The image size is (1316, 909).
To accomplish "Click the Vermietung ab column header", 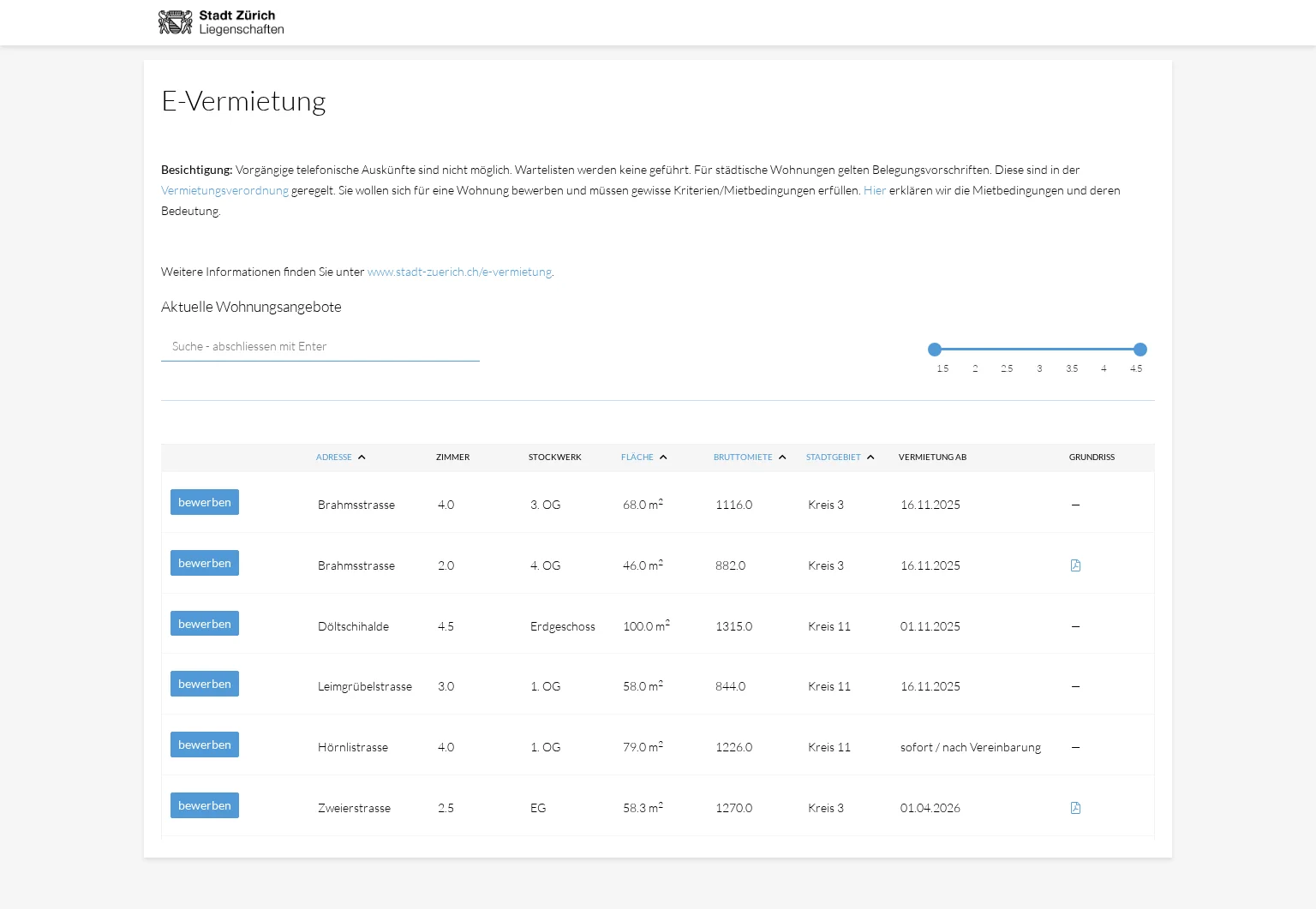I will (x=932, y=457).
